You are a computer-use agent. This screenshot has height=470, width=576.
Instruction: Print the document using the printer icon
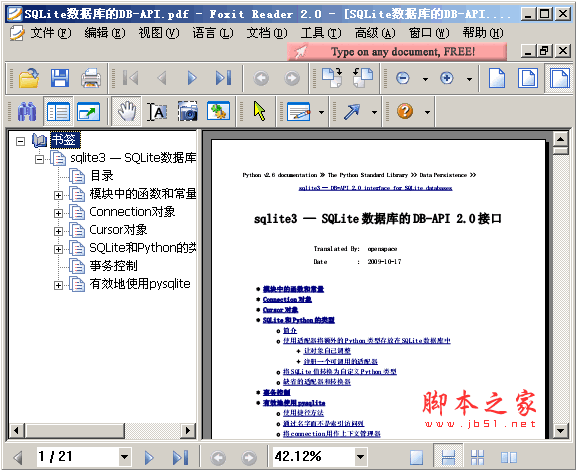coord(91,78)
